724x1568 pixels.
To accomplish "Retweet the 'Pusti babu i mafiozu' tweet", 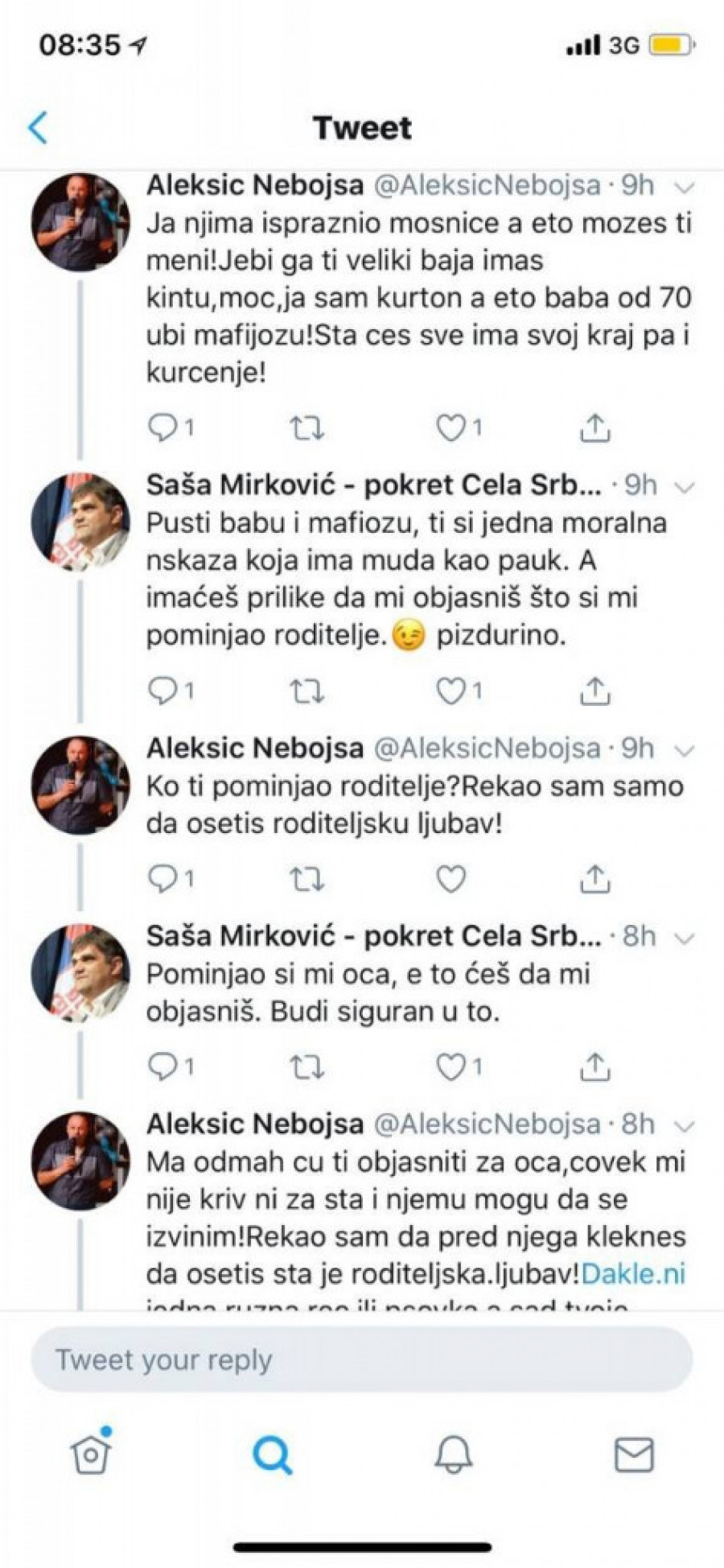I will coord(306,691).
